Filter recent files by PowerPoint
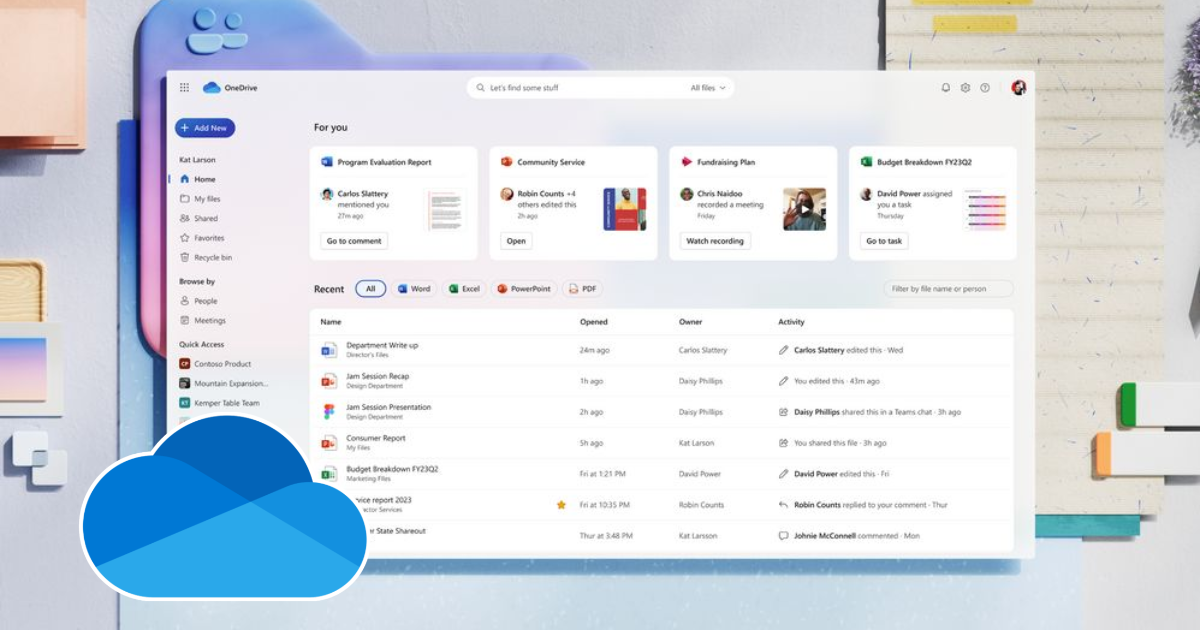The height and width of the screenshot is (630, 1200). [x=524, y=289]
